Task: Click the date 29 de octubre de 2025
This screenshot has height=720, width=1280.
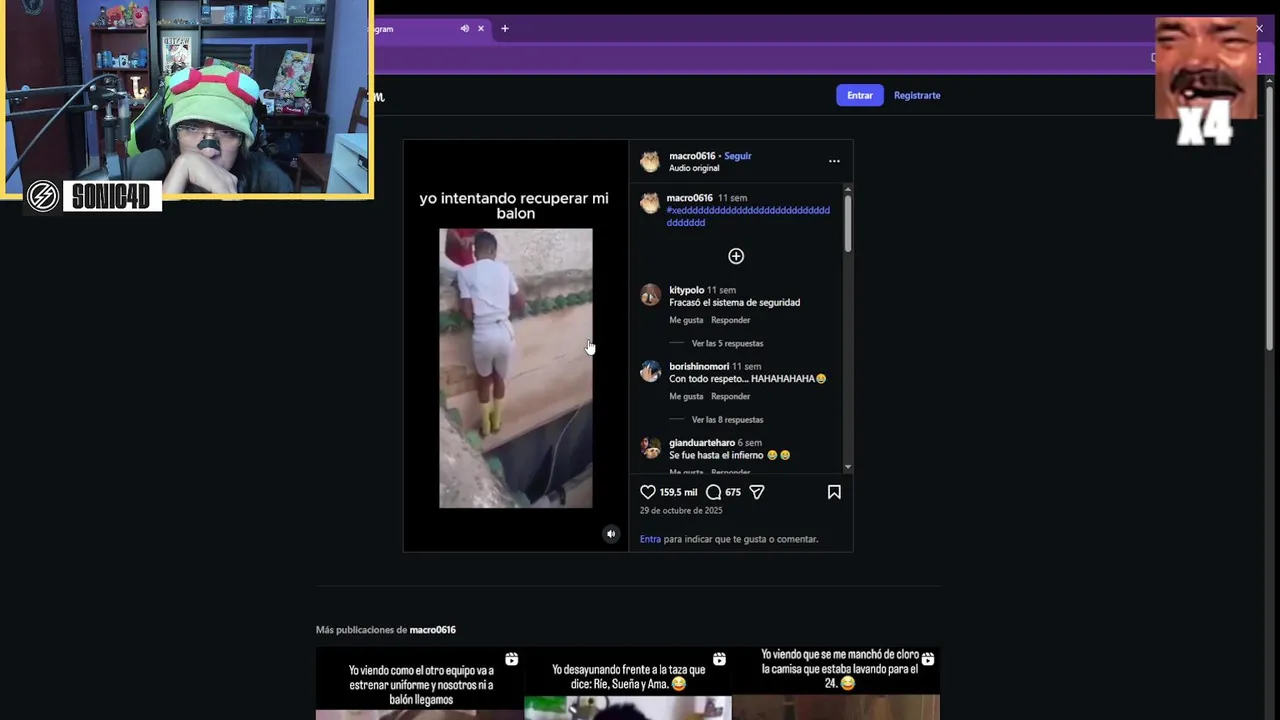Action: [681, 510]
